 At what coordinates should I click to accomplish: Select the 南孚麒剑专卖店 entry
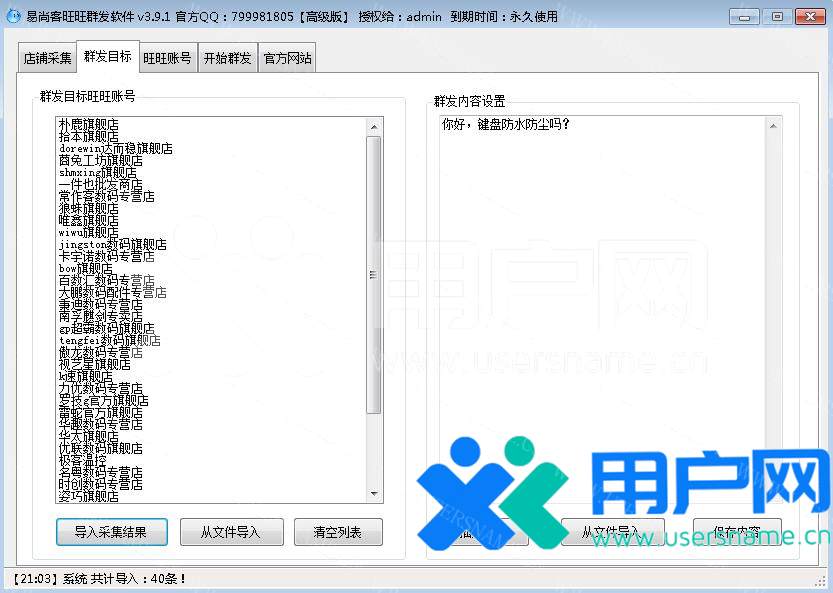click(100, 317)
